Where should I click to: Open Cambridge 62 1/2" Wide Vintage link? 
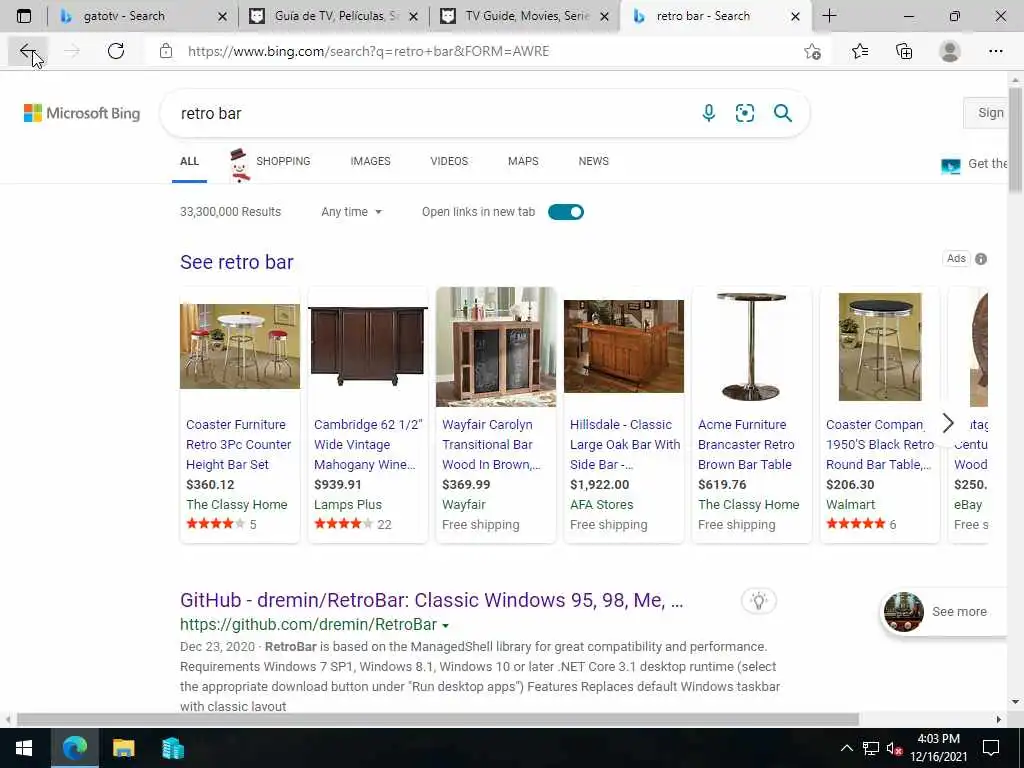point(368,444)
